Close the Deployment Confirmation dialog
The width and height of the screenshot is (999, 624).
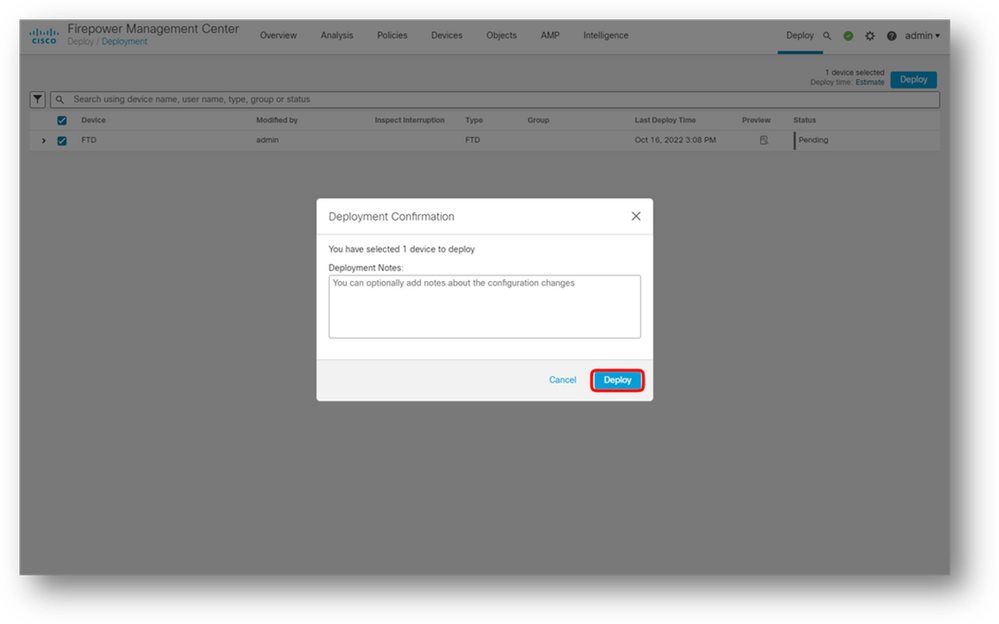tap(636, 216)
